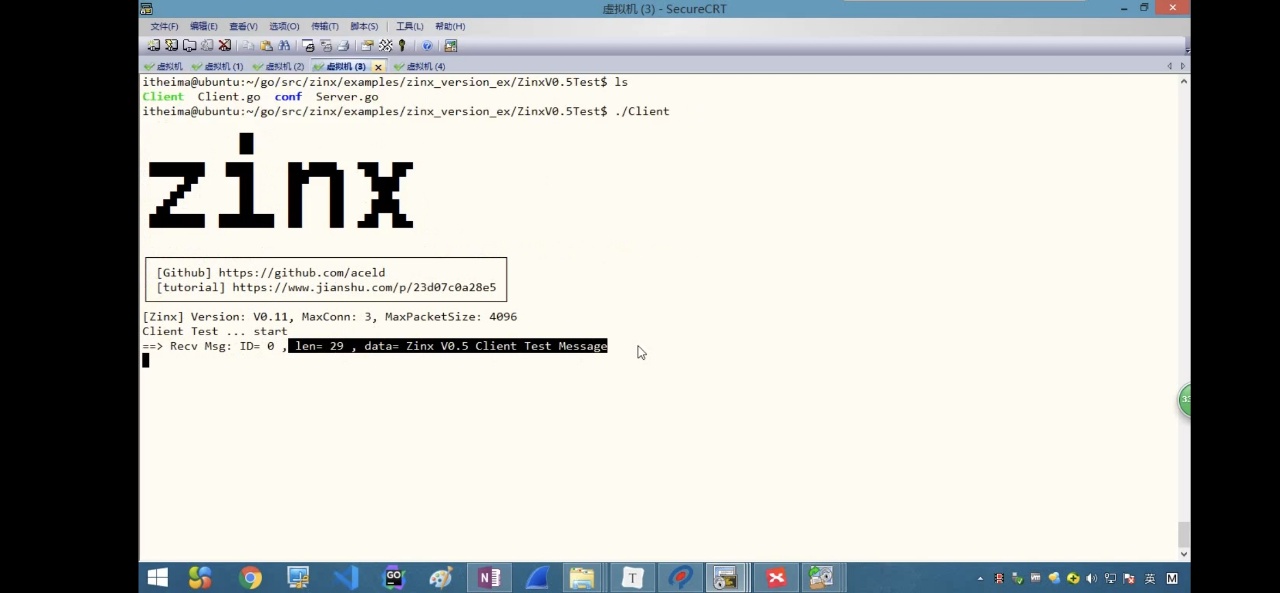The image size is (1280, 593).
Task: Click the Paste clipboard icon
Action: (x=266, y=46)
